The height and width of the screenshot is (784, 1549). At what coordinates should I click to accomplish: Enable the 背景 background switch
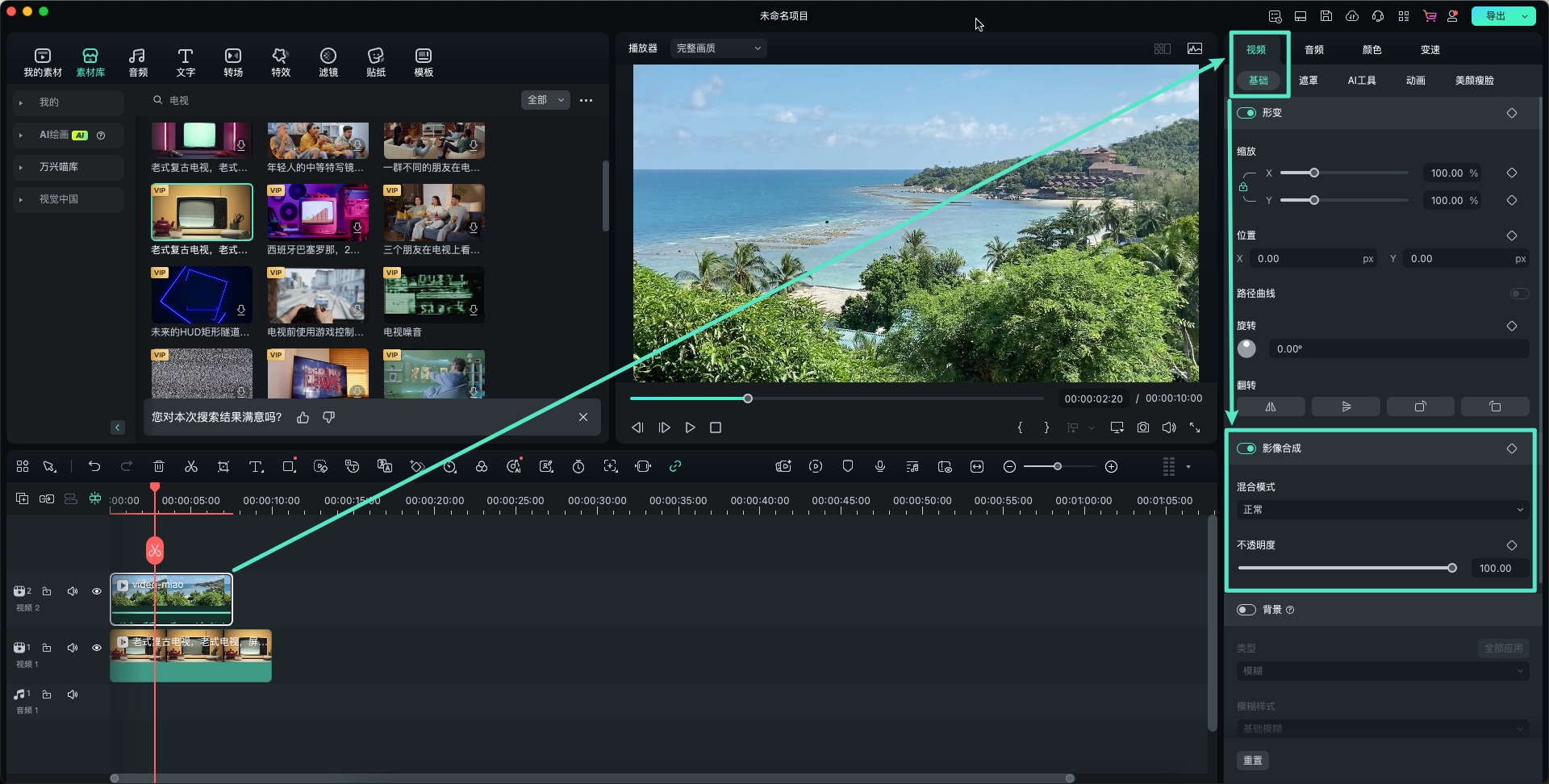[1246, 610]
